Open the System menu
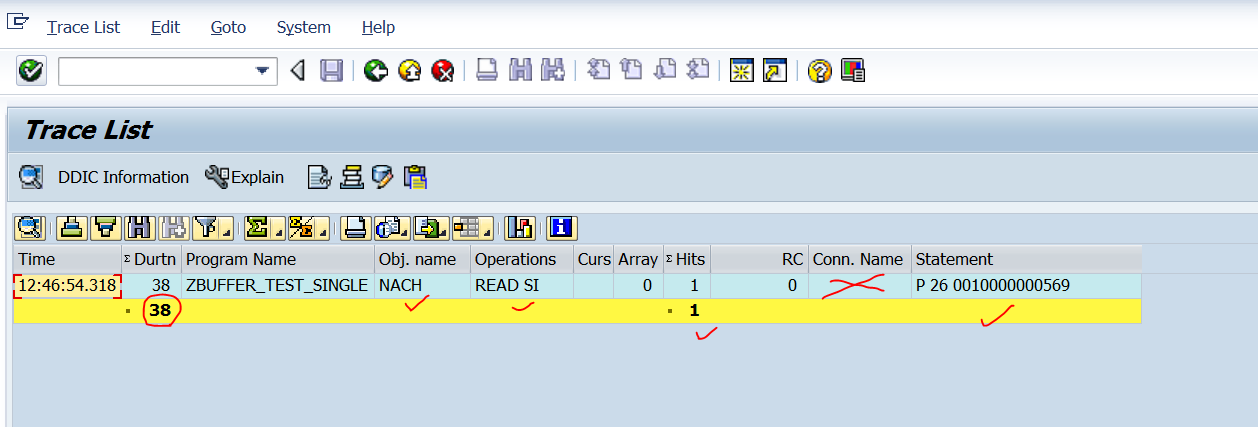1258x427 pixels. [x=304, y=27]
